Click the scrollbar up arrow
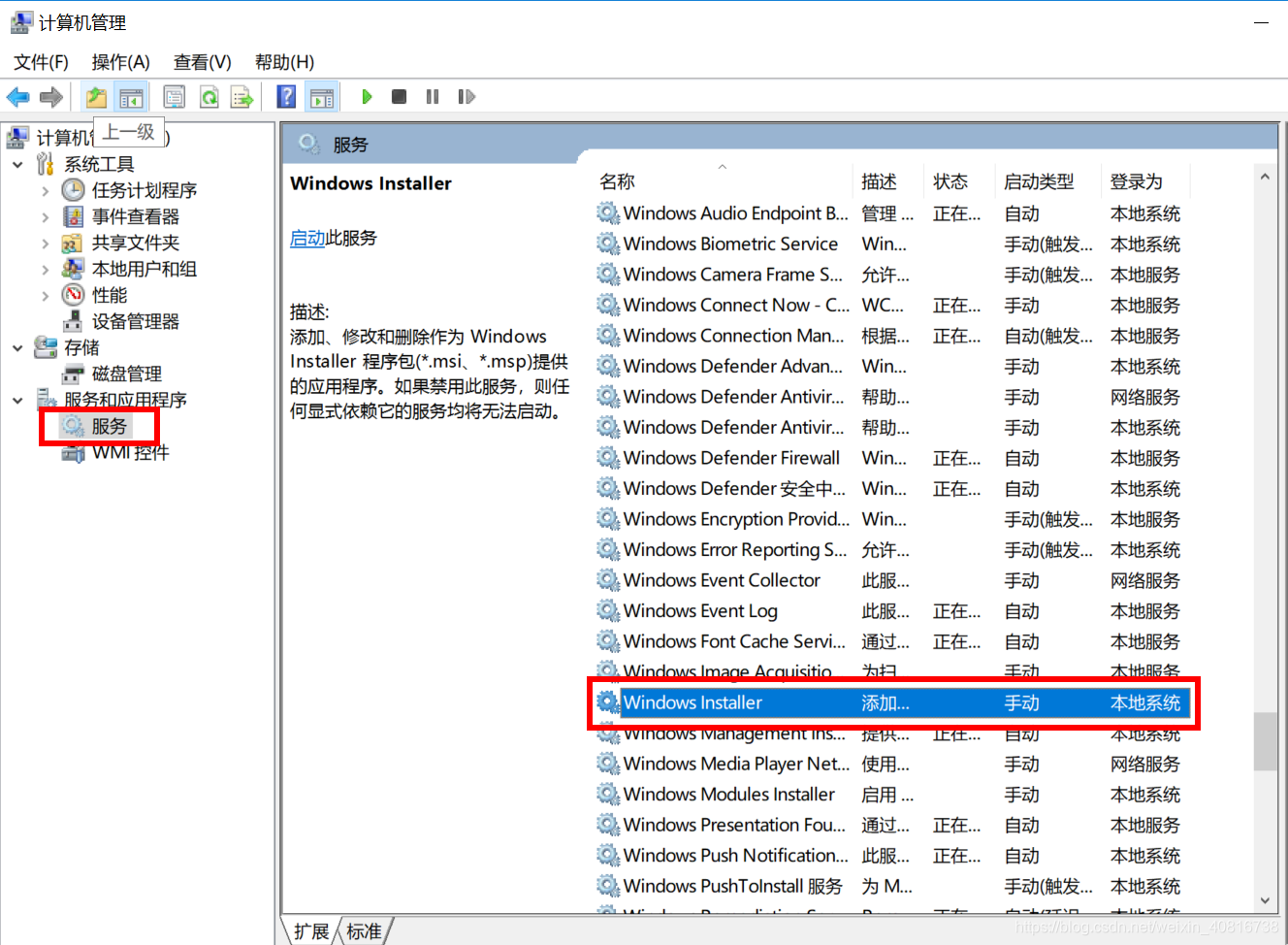1288x945 pixels. pos(1265,177)
